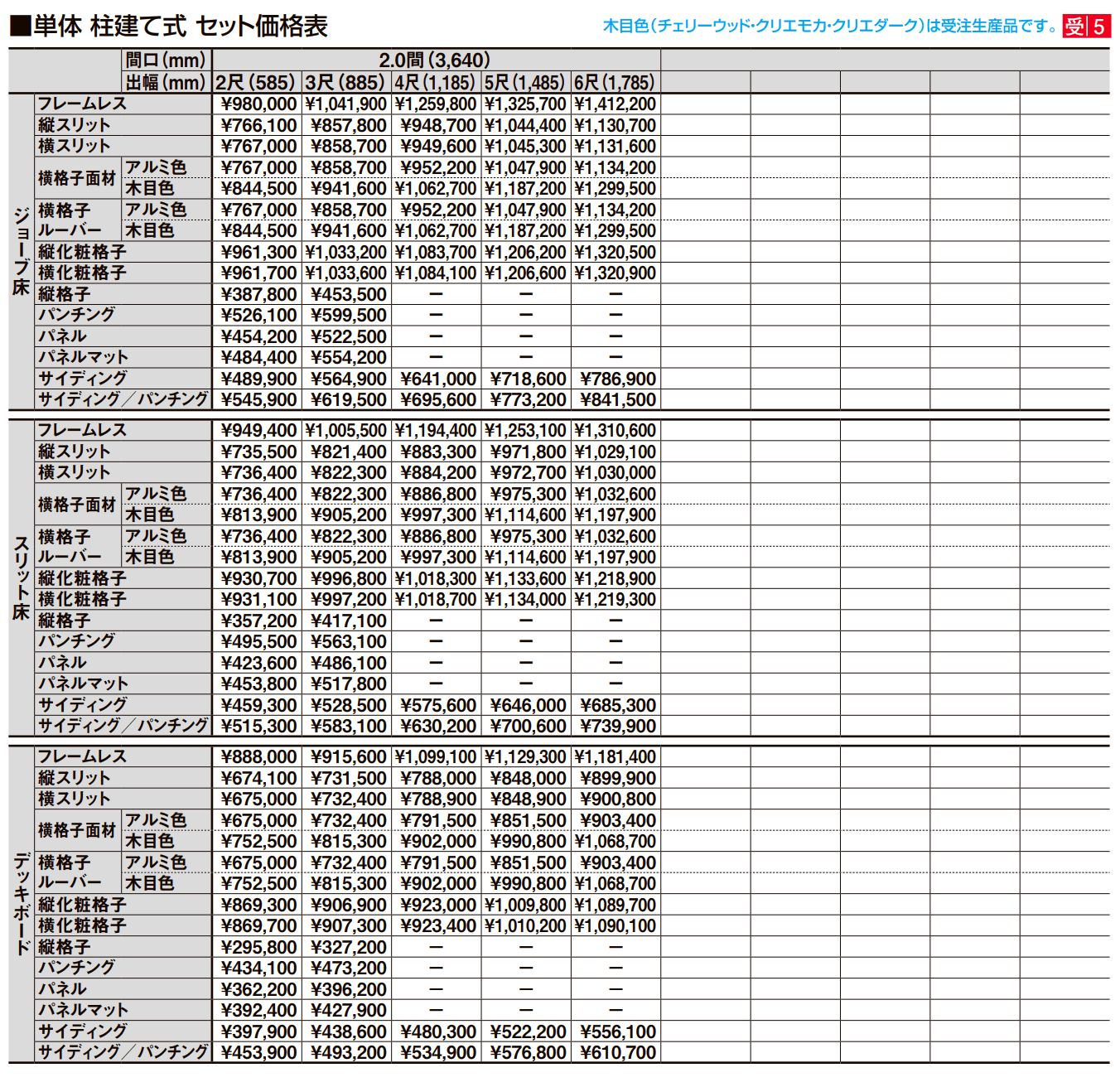Click the red 受5 badge
Screen dimensions: 1120x1087
point(1086,27)
